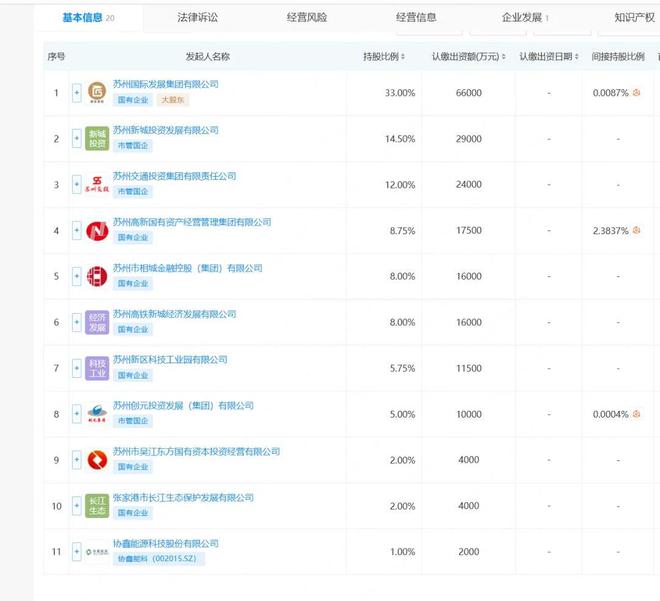Click 经济发展 purple logo icon
The image size is (660, 601).
tap(97, 322)
